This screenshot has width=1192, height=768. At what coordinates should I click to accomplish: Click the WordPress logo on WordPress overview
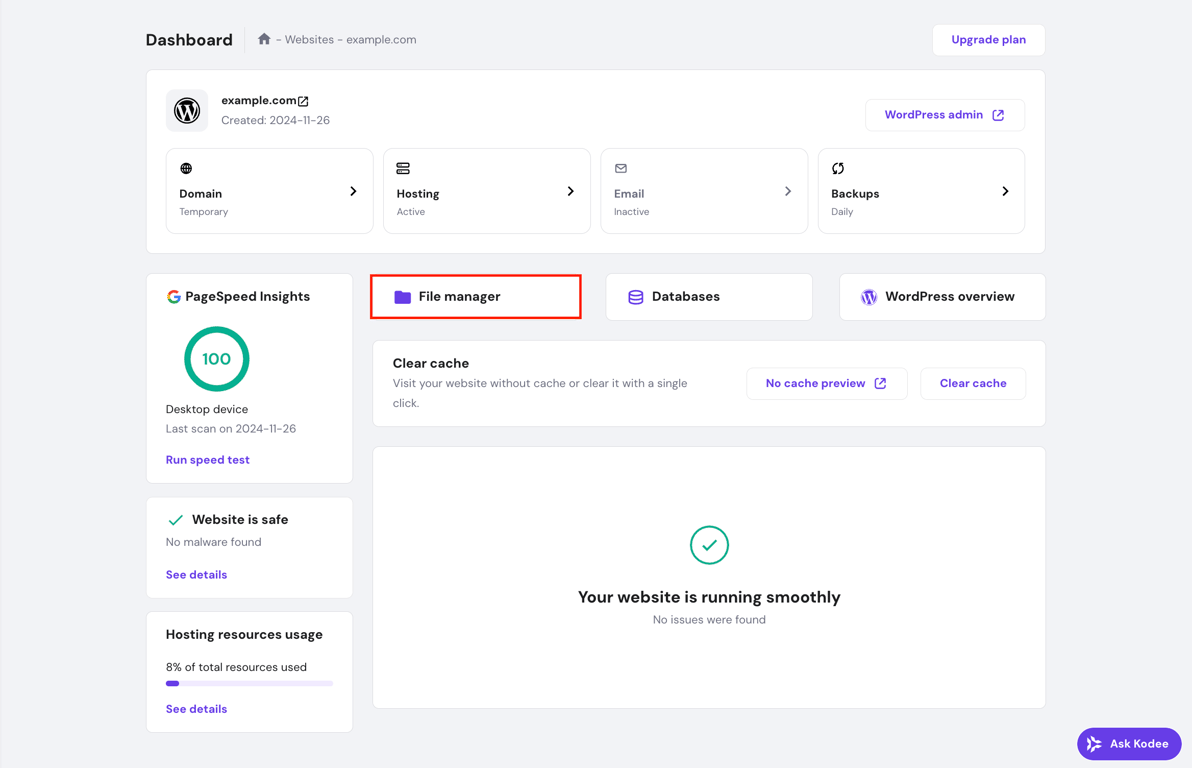tap(869, 296)
